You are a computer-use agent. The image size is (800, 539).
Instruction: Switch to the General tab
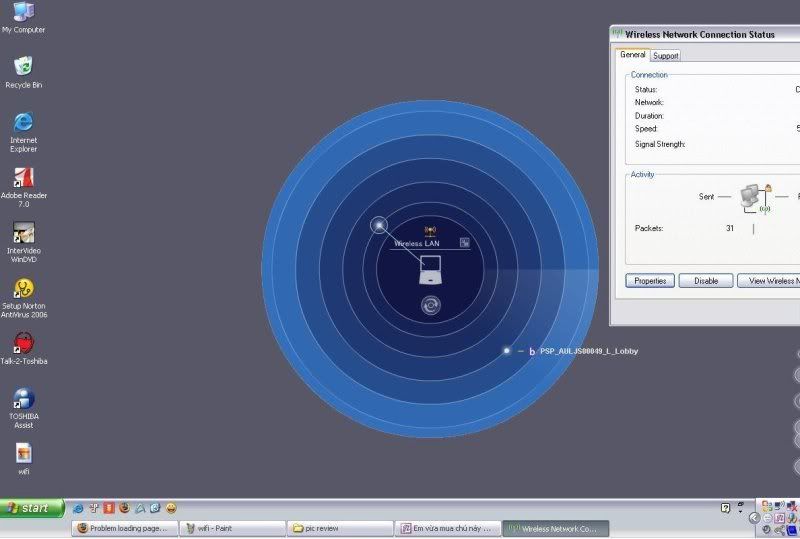(x=633, y=55)
